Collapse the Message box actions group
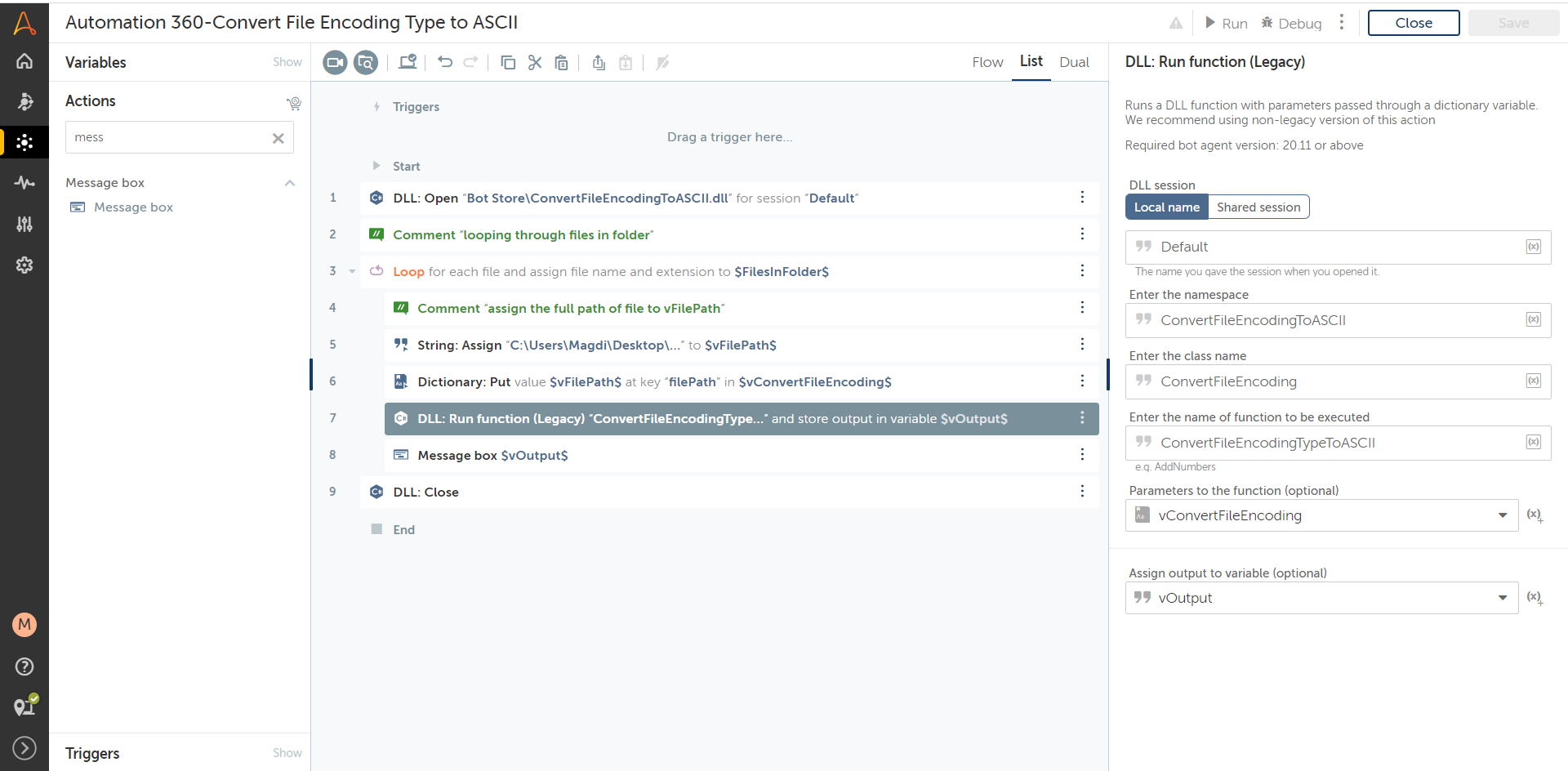This screenshot has width=1568, height=771. point(289,183)
